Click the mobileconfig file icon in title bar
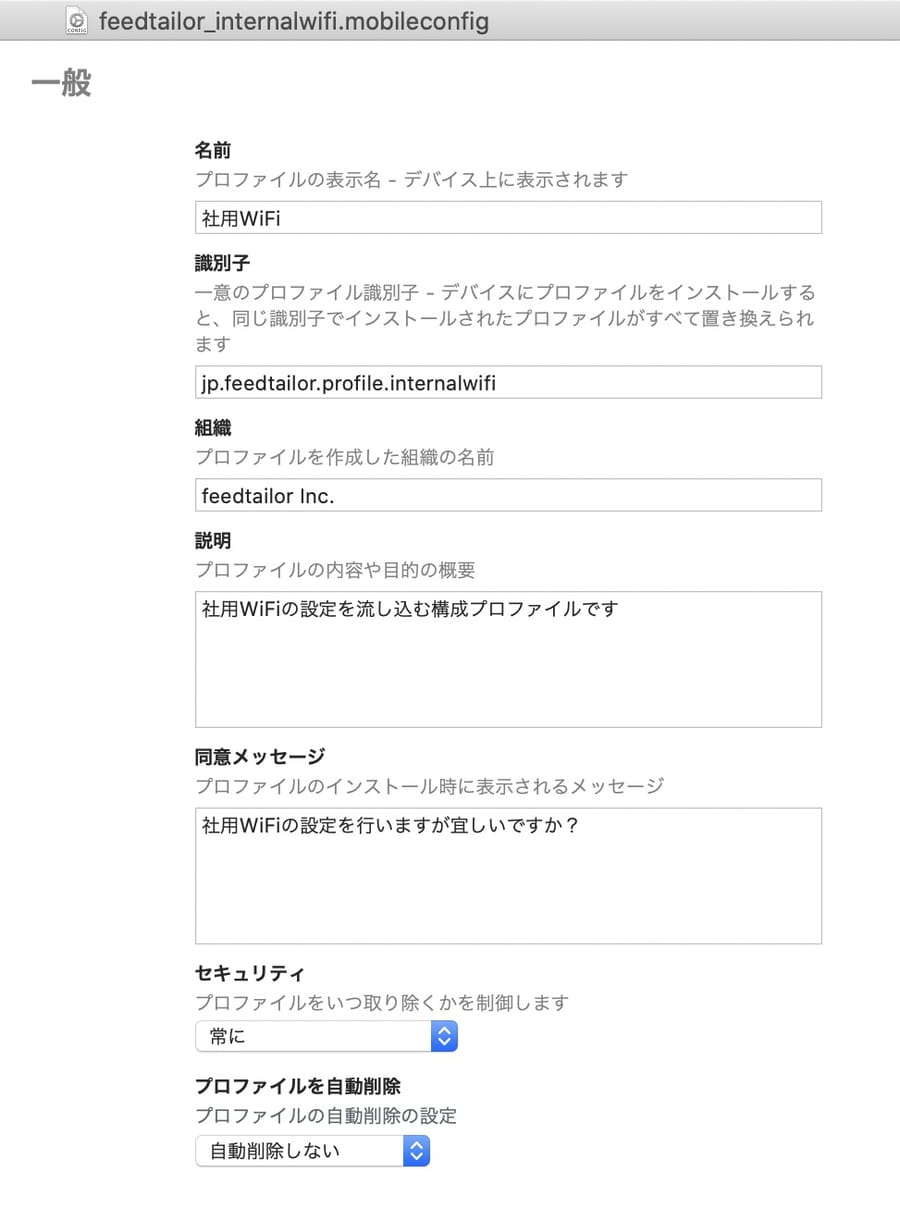 [x=77, y=20]
